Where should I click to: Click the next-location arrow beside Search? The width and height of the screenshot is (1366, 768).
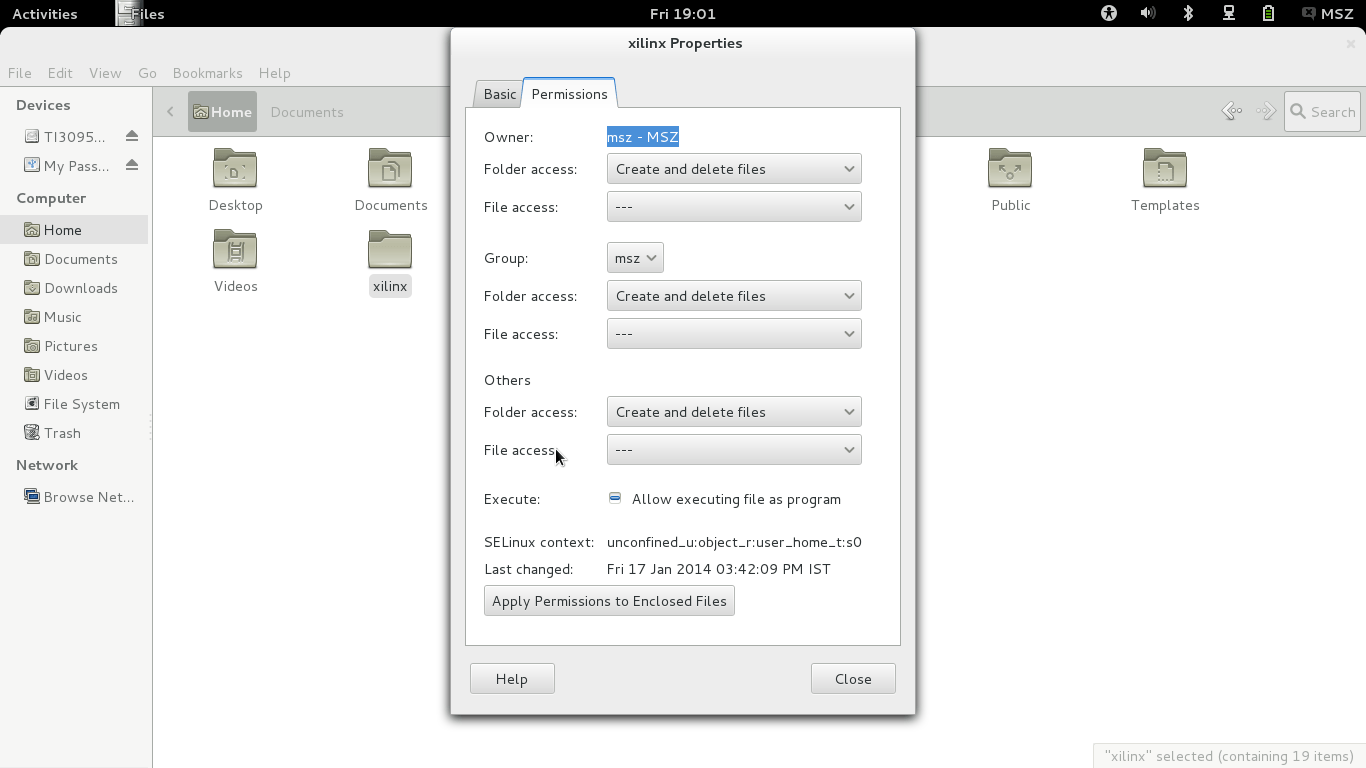[1266, 112]
